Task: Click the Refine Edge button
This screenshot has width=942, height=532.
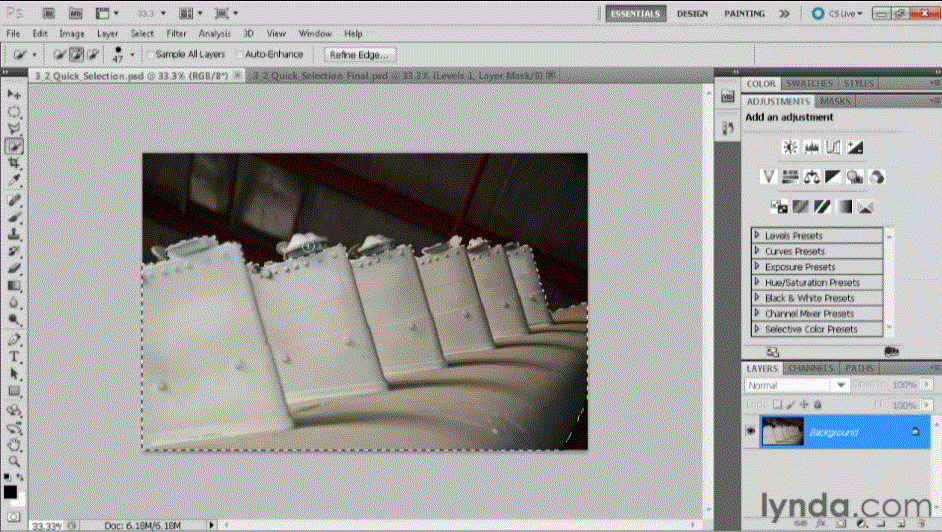Action: [x=359, y=55]
